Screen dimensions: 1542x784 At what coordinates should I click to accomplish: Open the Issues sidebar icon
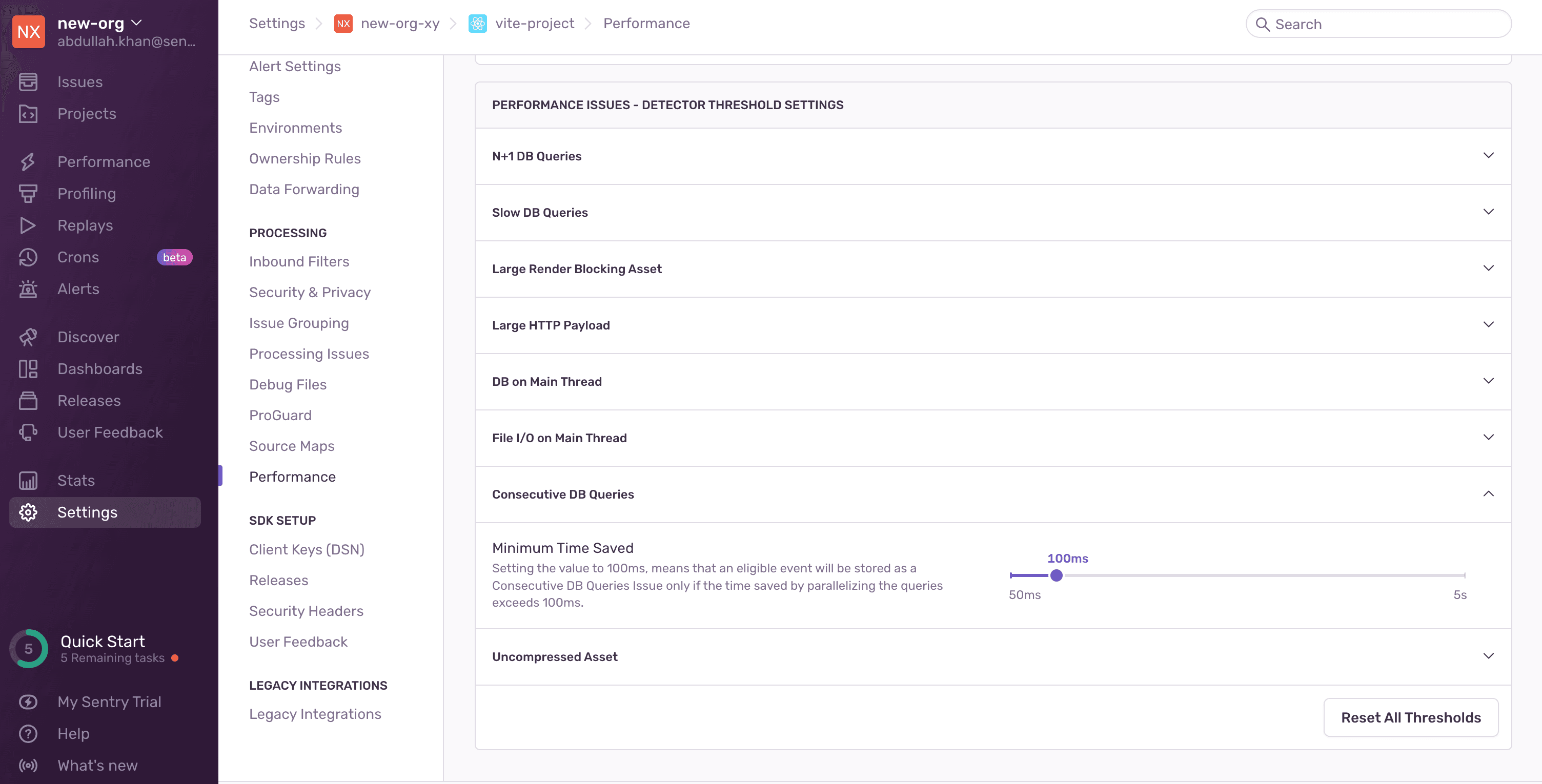(x=28, y=82)
